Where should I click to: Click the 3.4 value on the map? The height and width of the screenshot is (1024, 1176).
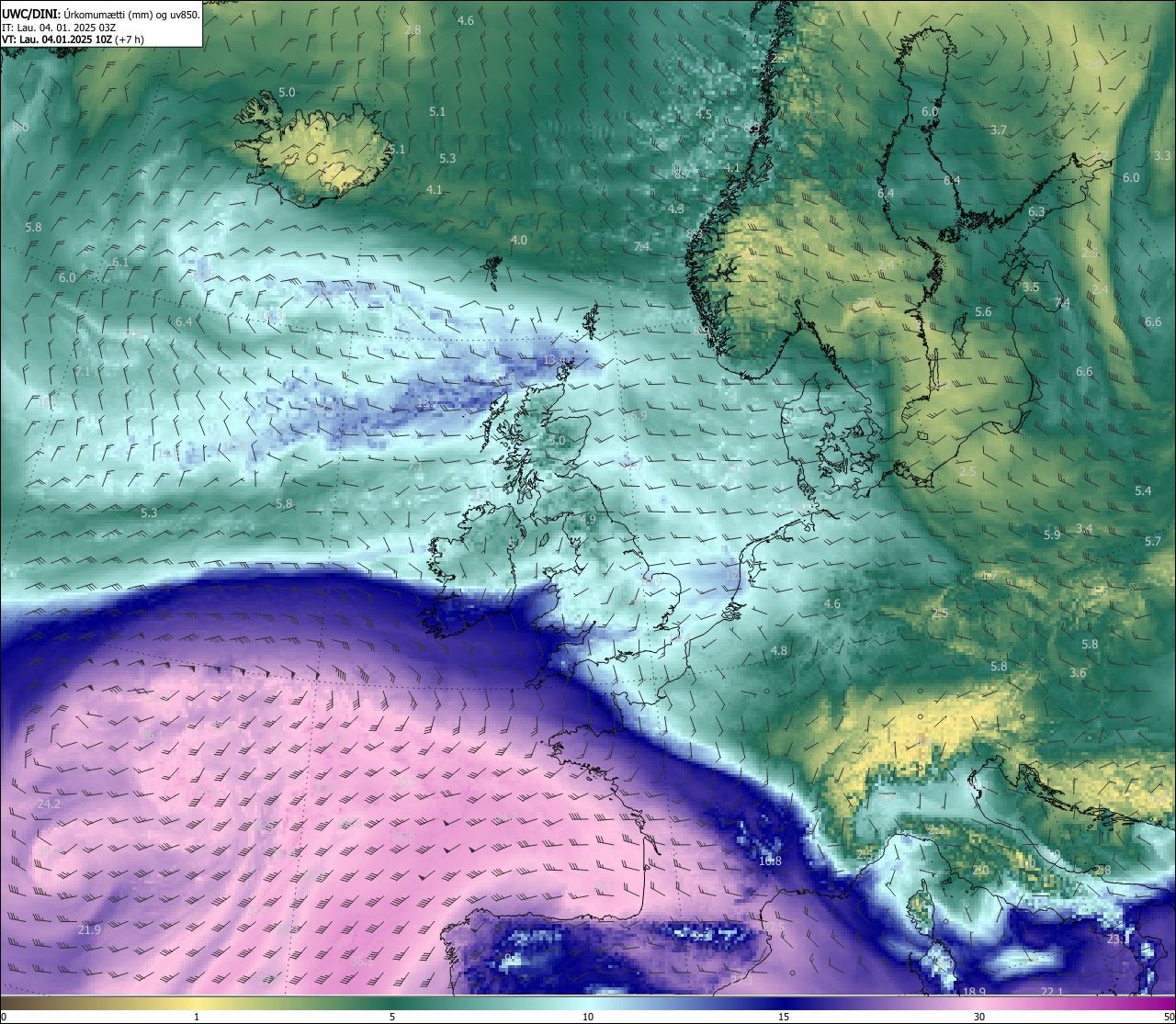[x=1085, y=529]
